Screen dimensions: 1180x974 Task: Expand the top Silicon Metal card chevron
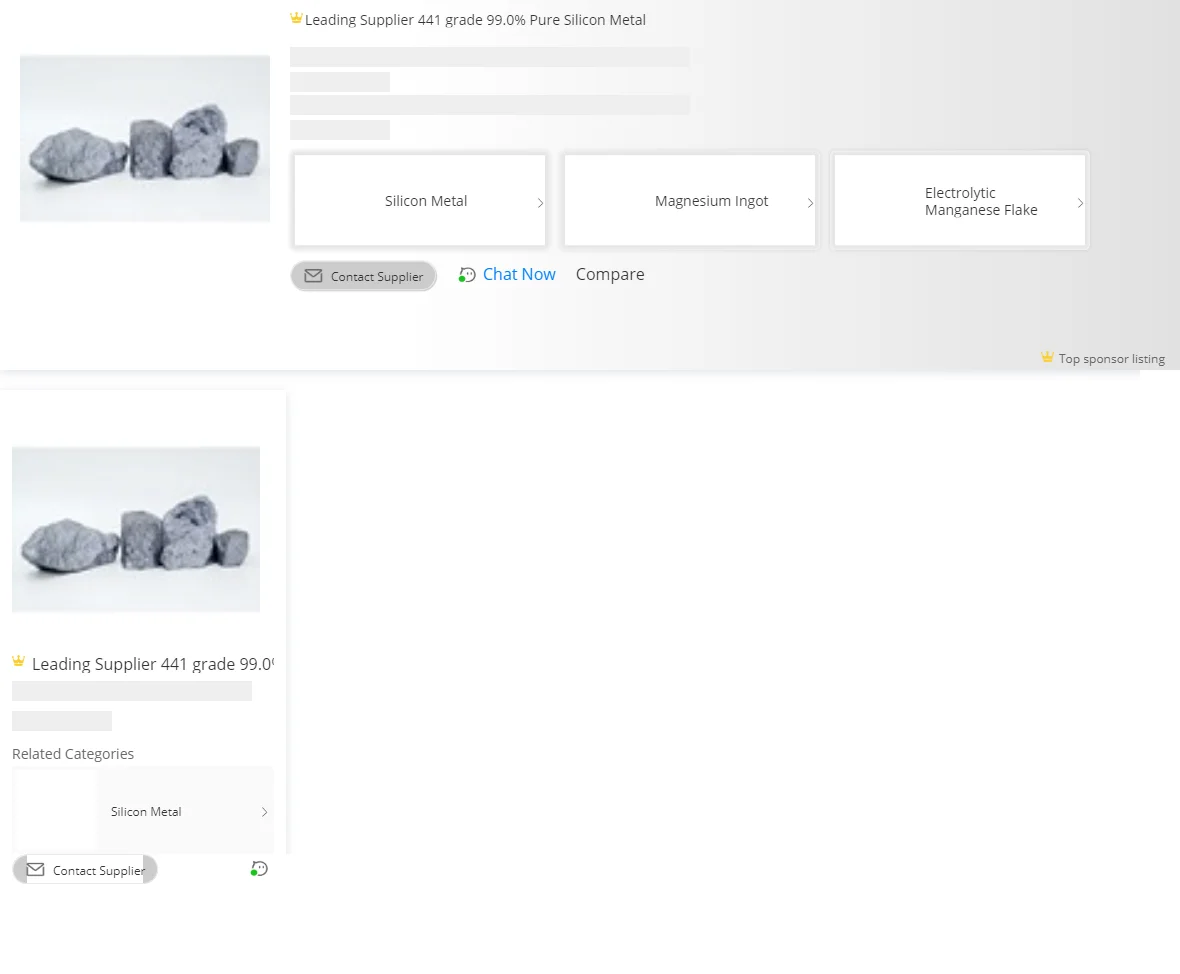(x=540, y=203)
